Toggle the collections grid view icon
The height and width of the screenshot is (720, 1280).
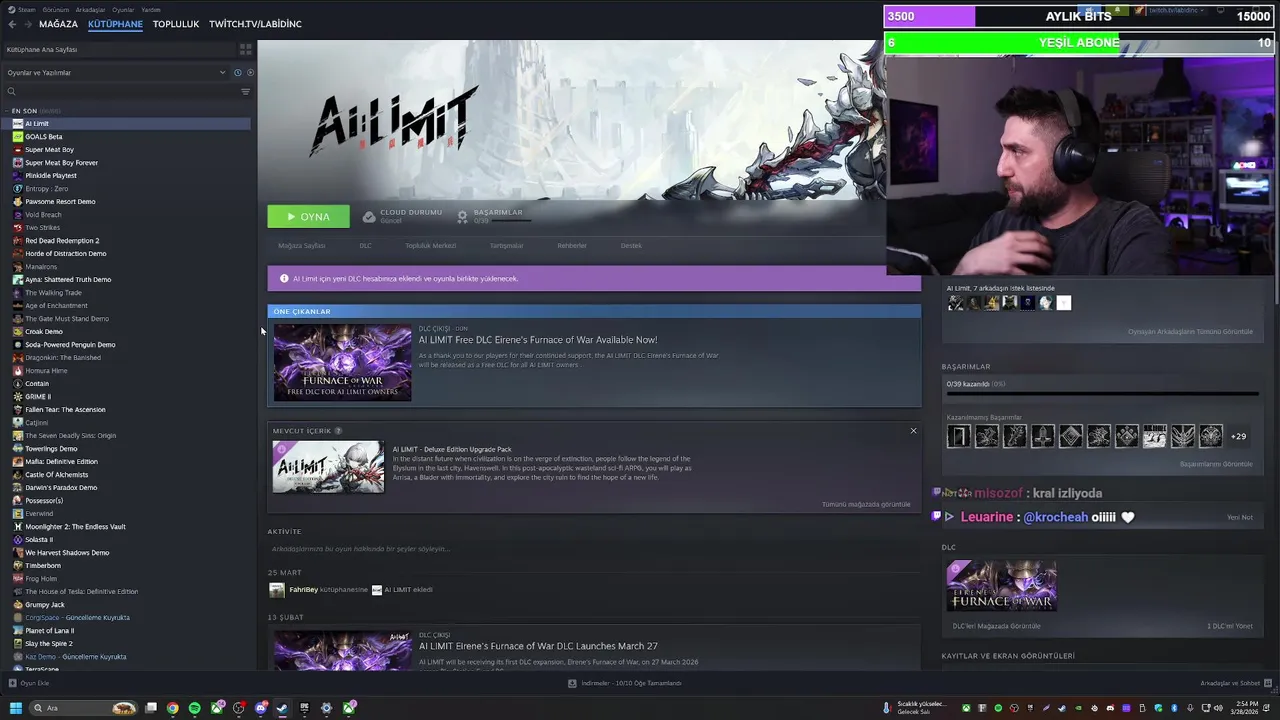(x=245, y=49)
